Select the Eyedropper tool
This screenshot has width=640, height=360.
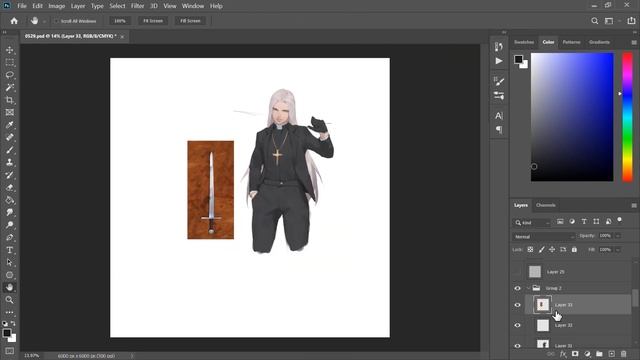9,125
